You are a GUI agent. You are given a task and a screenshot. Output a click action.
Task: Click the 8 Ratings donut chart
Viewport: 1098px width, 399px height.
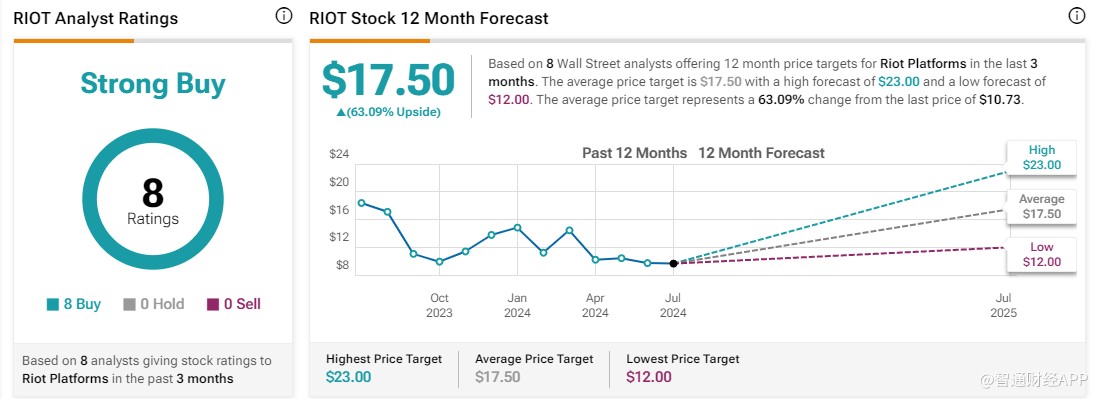[153, 198]
